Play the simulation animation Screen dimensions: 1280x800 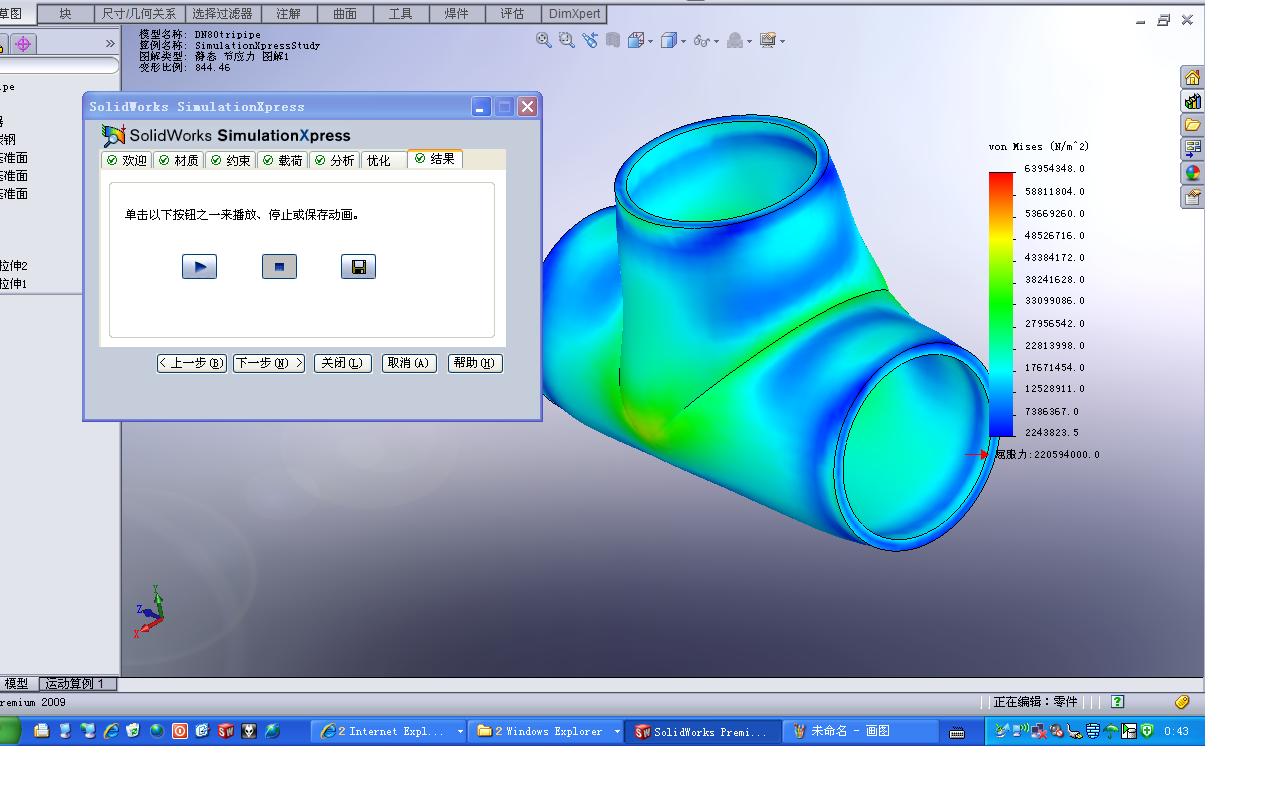coord(199,267)
